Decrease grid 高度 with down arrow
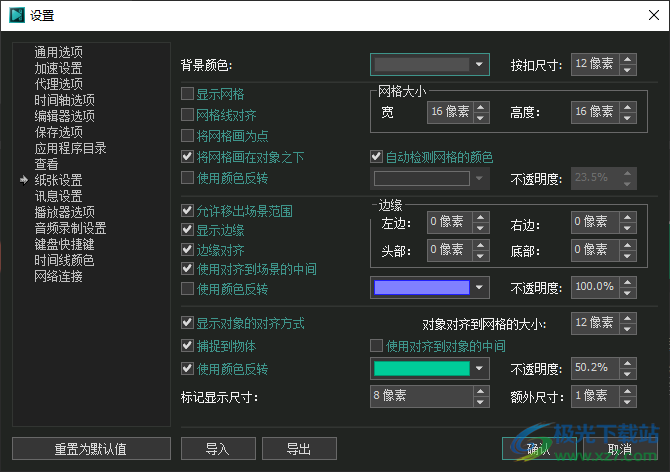Screen dimensions: 670x472 627,118
